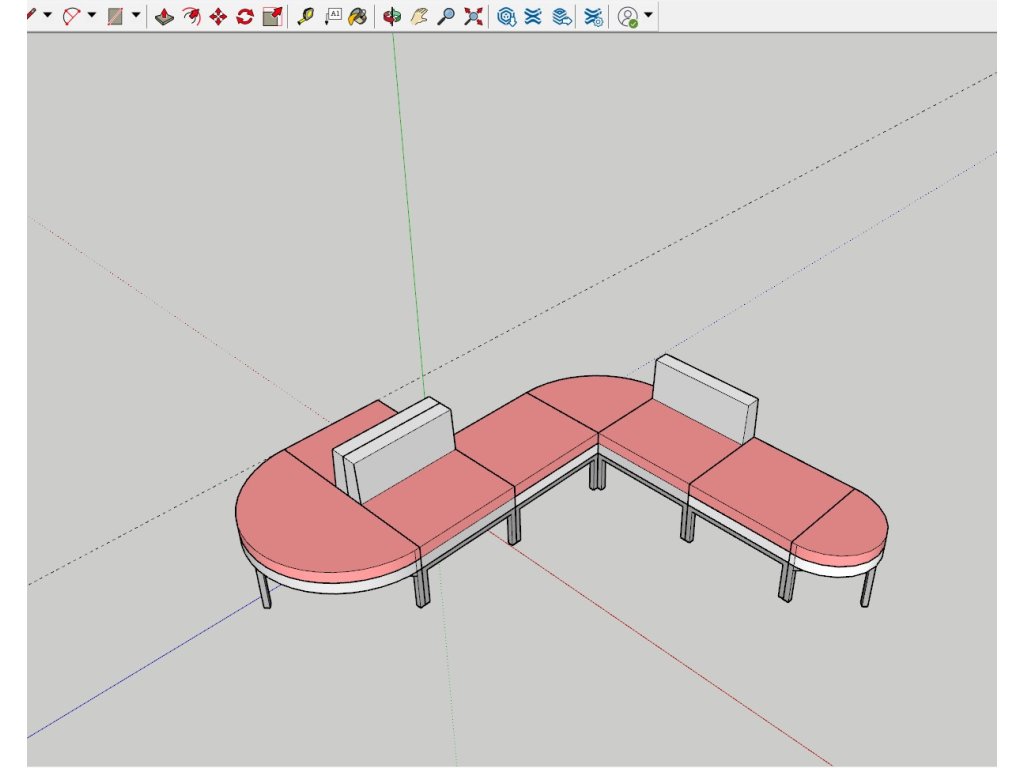Open the 3D Warehouse
Screen dimensions: 1024x768
tap(507, 16)
